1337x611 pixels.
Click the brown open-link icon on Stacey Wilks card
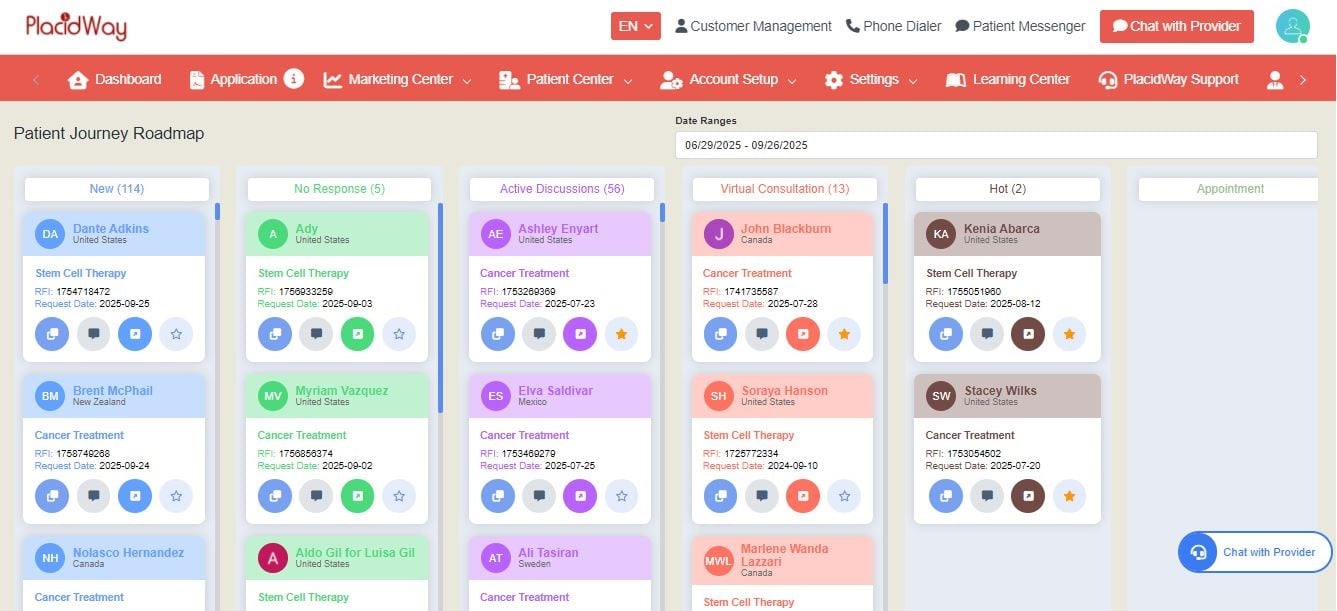point(1028,496)
